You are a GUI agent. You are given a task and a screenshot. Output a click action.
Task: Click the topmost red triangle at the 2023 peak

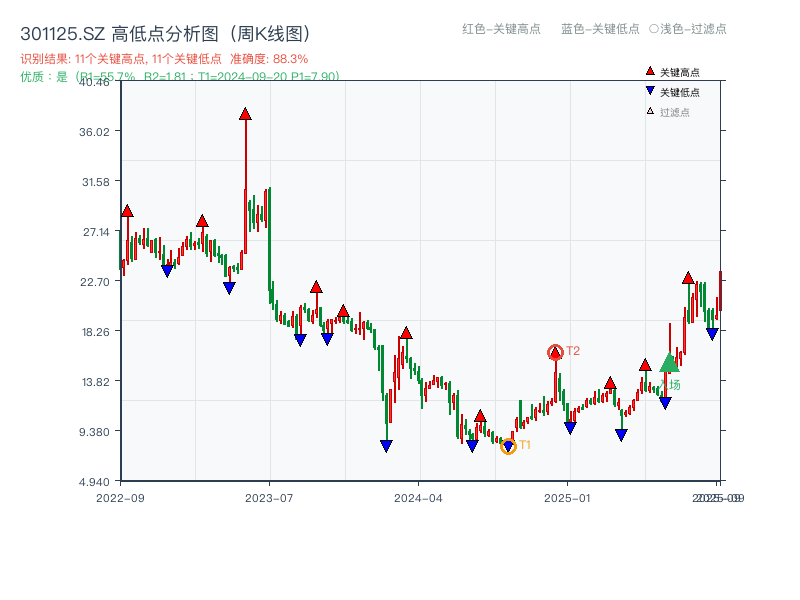(245, 114)
